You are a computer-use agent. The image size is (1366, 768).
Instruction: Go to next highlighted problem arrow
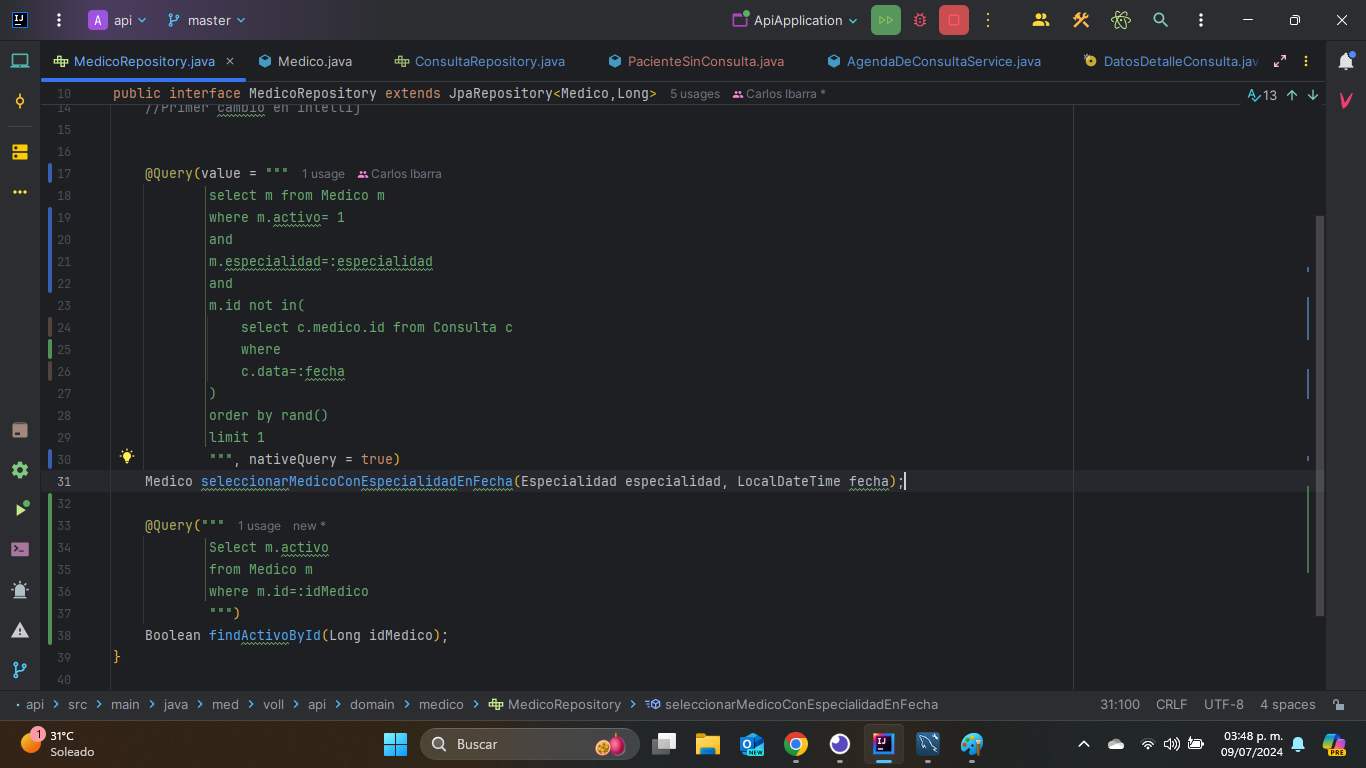1313,95
